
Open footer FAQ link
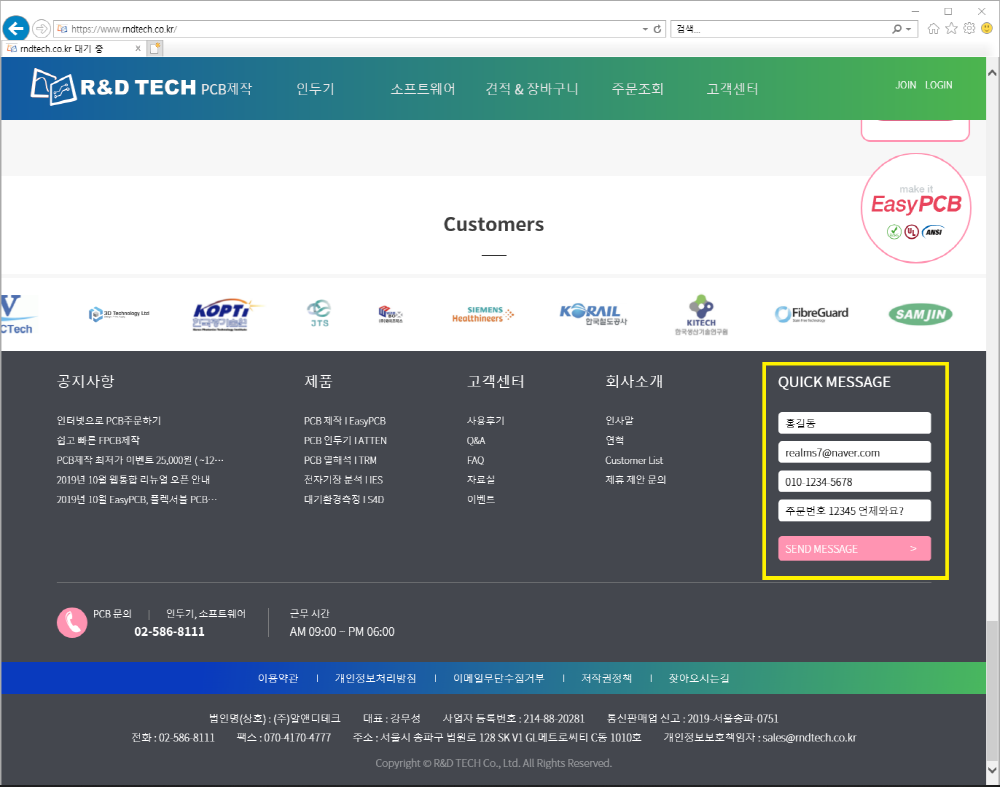point(475,460)
